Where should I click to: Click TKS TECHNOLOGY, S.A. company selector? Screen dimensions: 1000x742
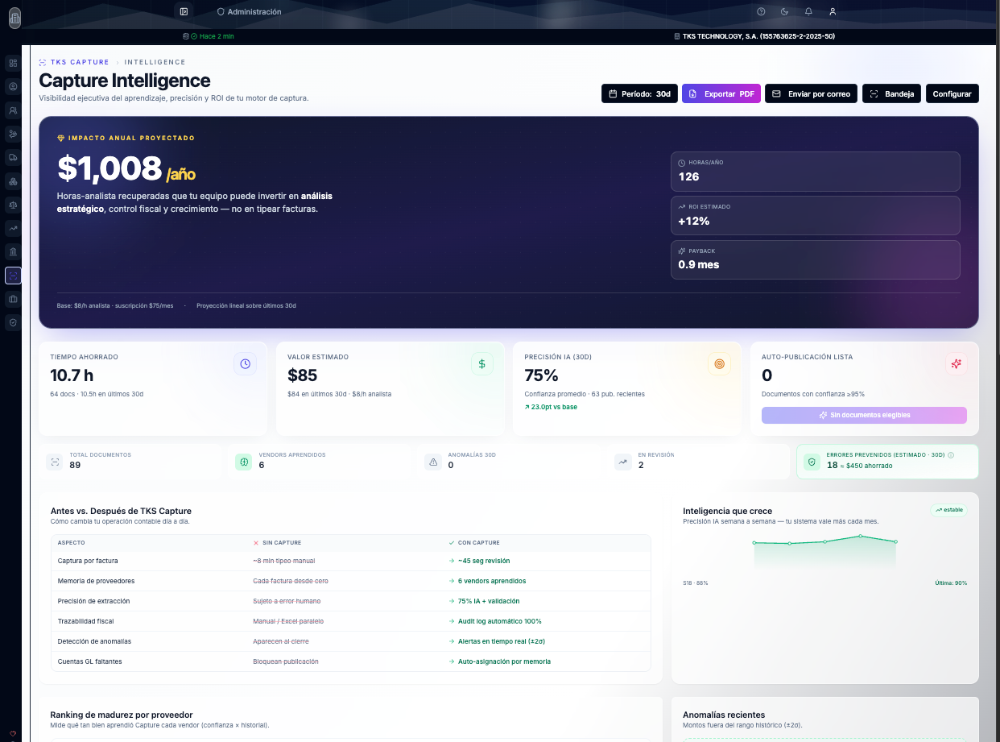(x=754, y=36)
